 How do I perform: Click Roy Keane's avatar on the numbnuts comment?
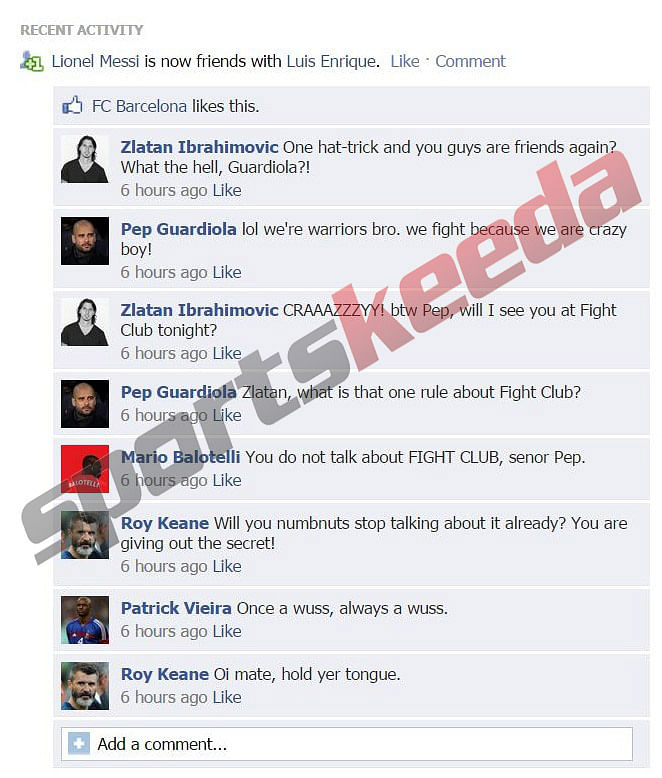tap(85, 535)
